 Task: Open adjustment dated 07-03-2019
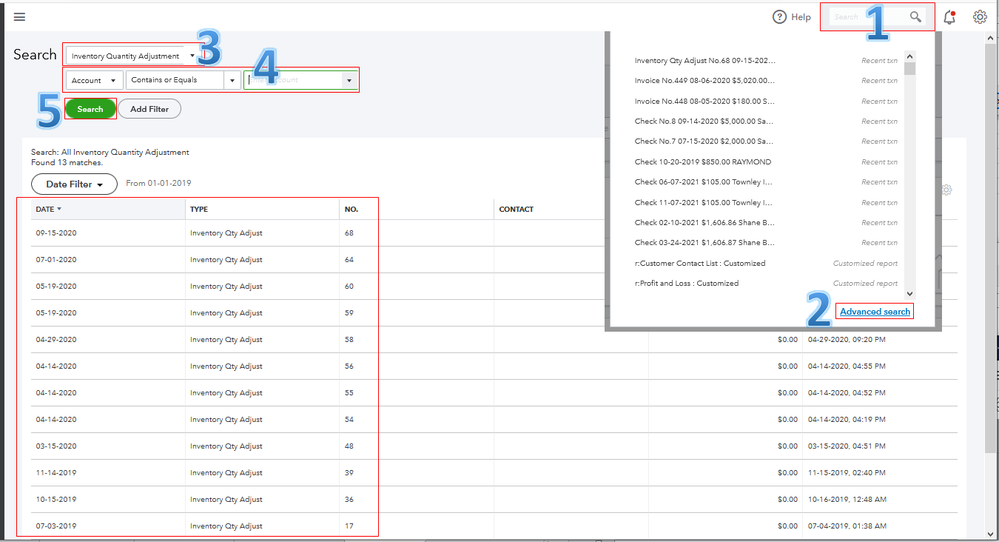point(56,526)
